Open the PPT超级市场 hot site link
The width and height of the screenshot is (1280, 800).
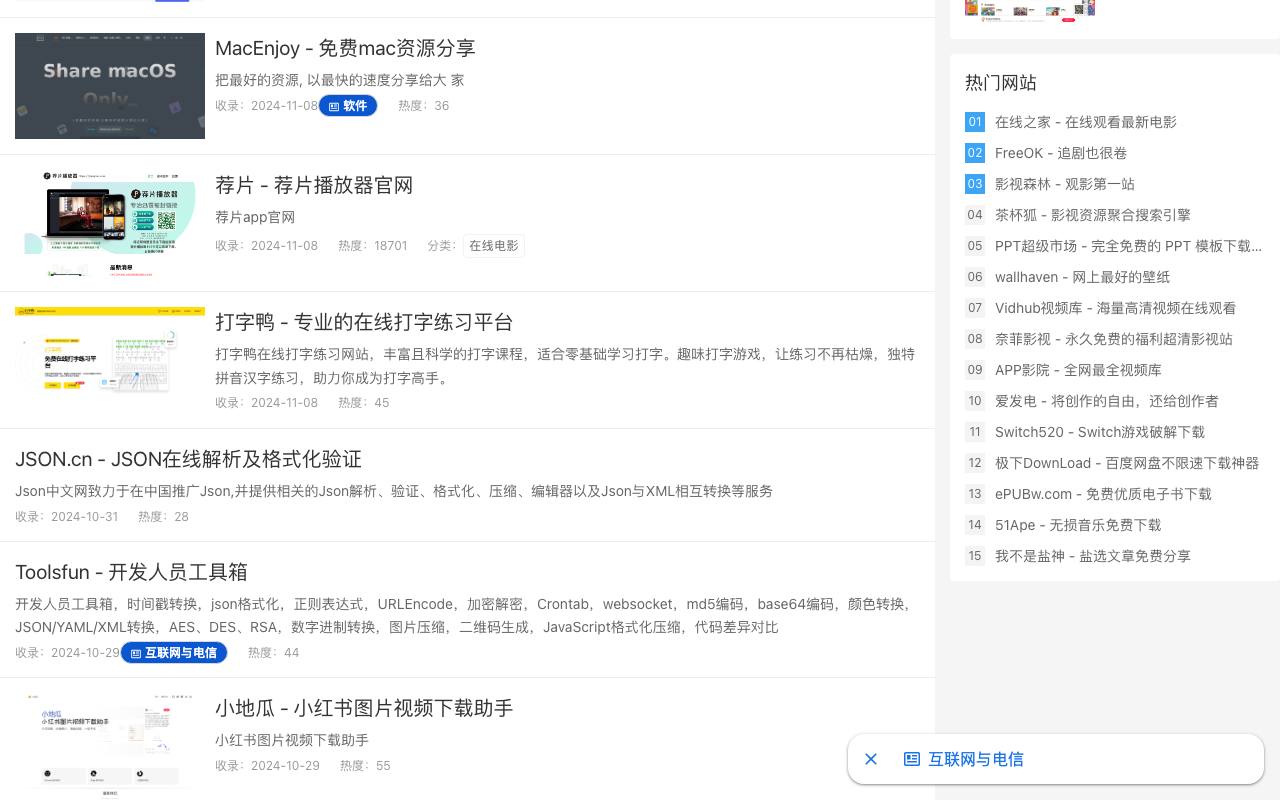click(1128, 246)
